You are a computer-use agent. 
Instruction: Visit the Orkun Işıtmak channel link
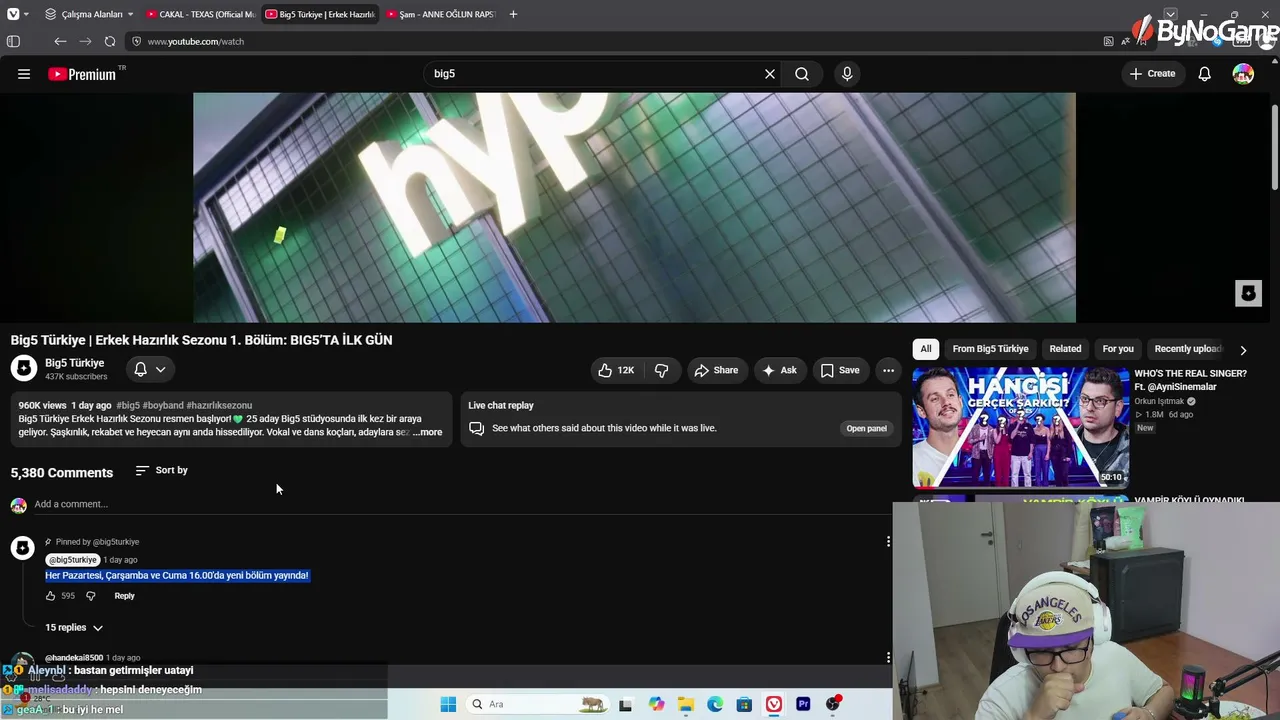[1159, 401]
